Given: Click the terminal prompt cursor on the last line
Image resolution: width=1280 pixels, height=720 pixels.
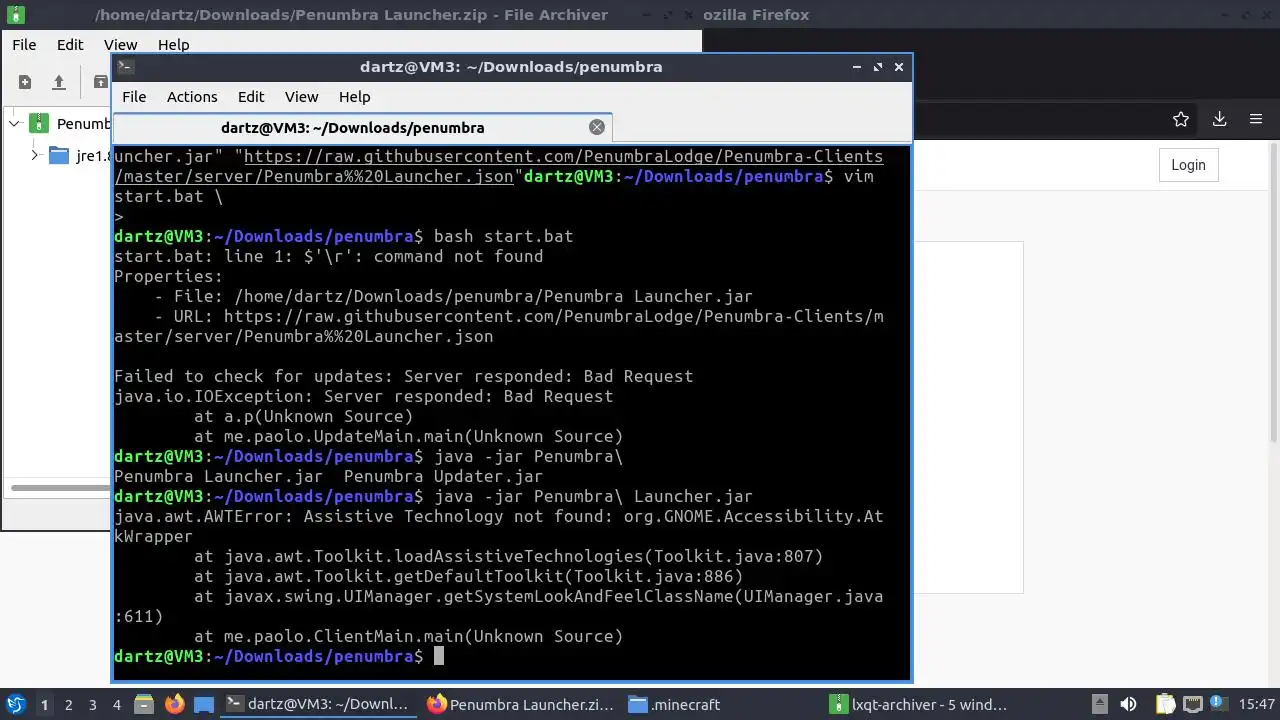Looking at the screenshot, I should click(x=438, y=656).
